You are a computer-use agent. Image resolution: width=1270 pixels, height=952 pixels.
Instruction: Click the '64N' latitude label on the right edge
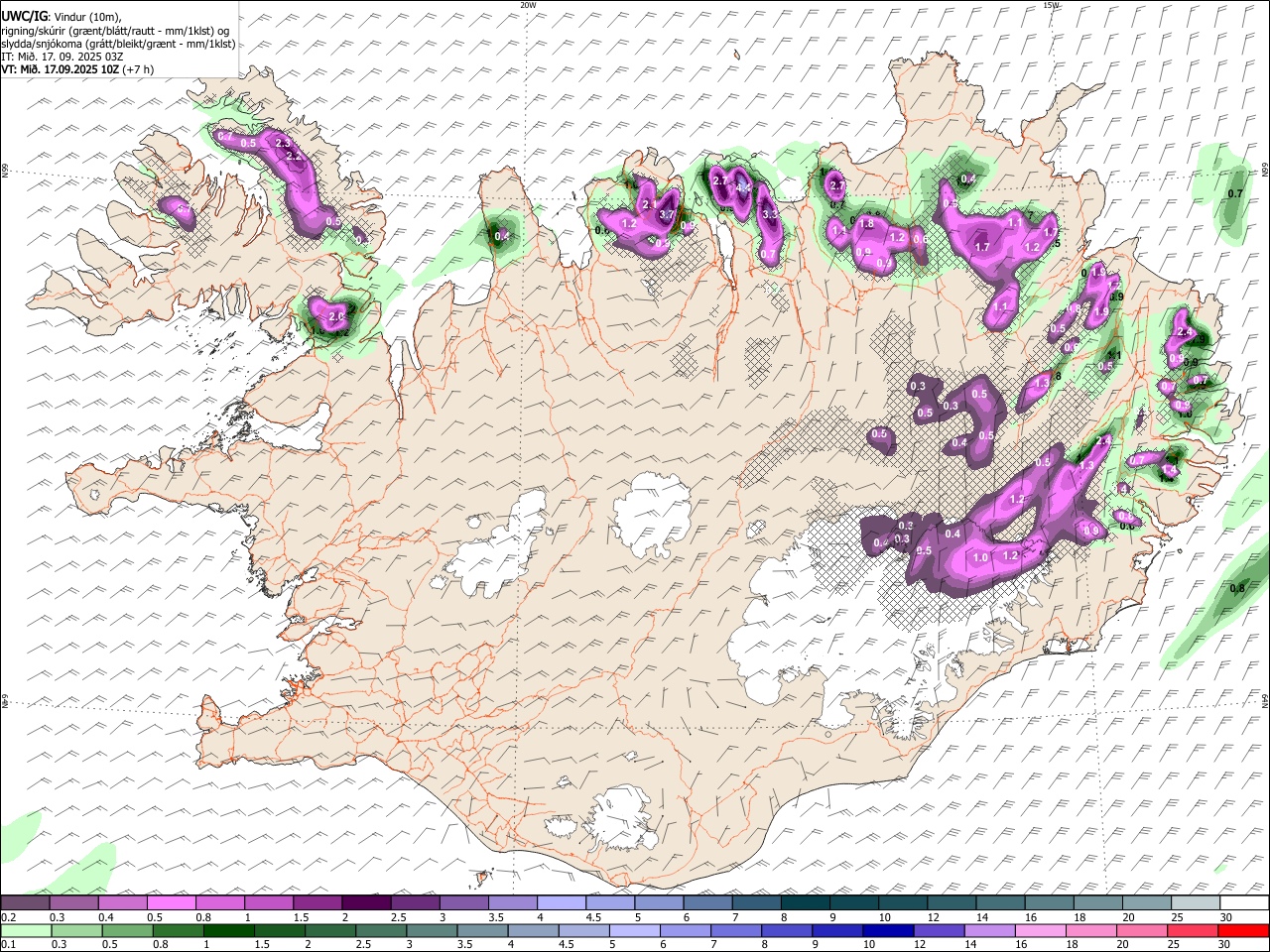point(1265,700)
